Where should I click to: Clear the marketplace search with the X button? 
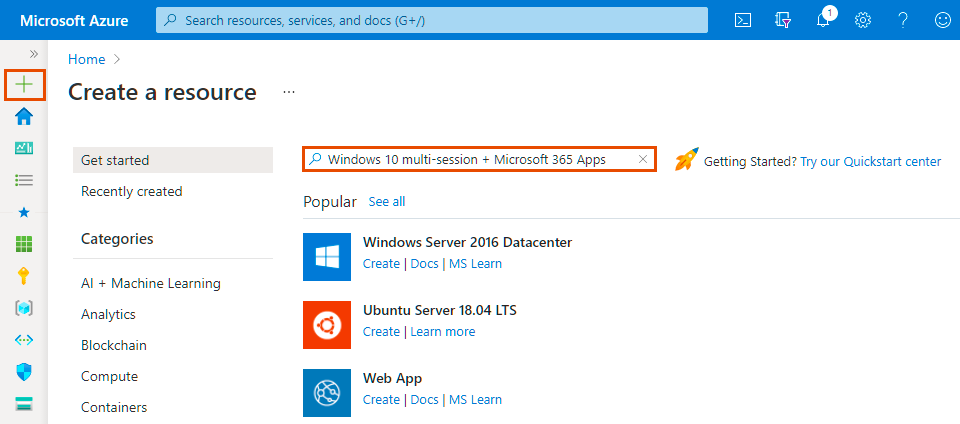tap(643, 160)
